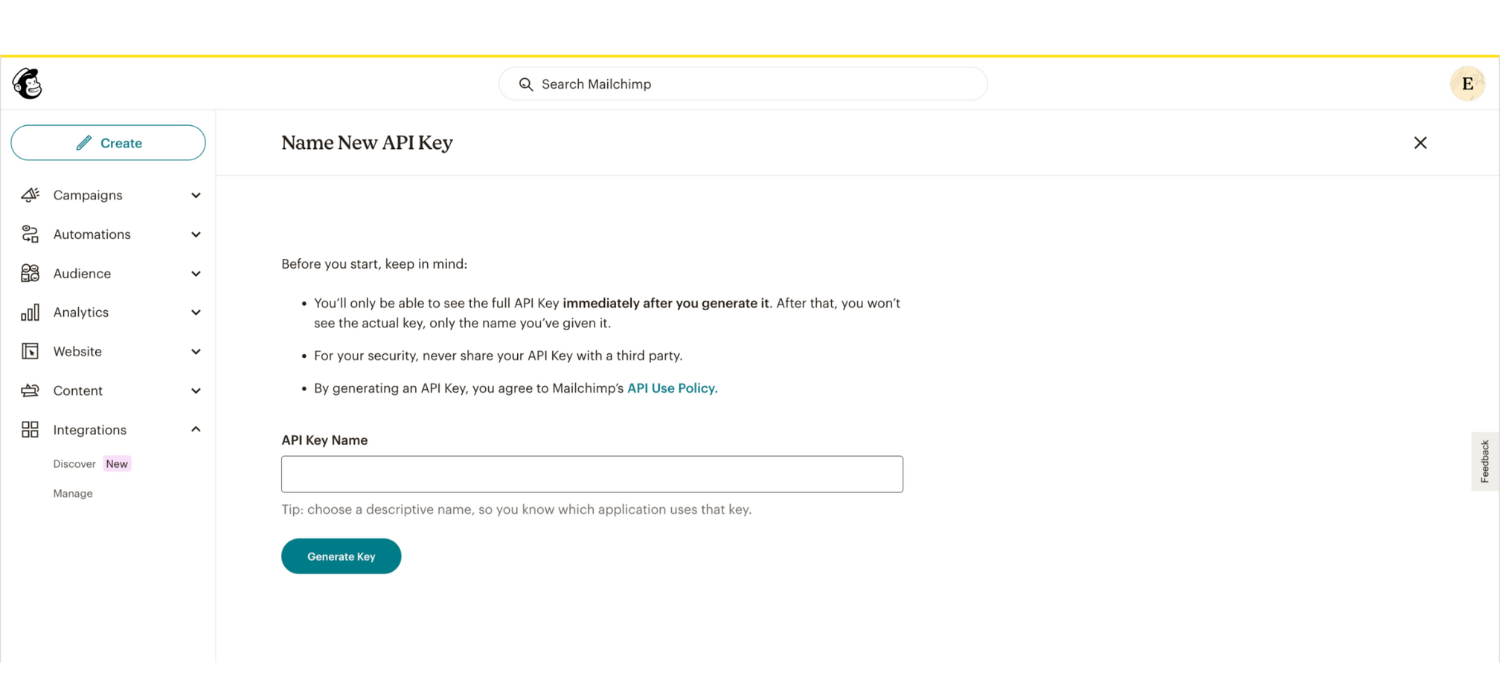Collapse the Integrations chevron
The width and height of the screenshot is (1500, 700).
[x=196, y=429]
